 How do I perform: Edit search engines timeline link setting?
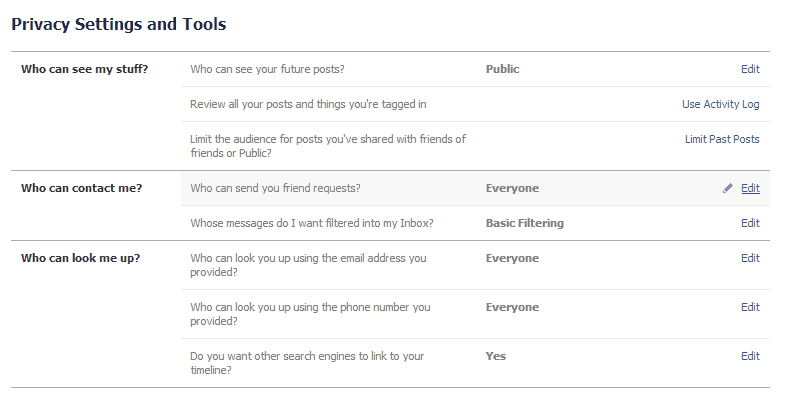[x=750, y=356]
